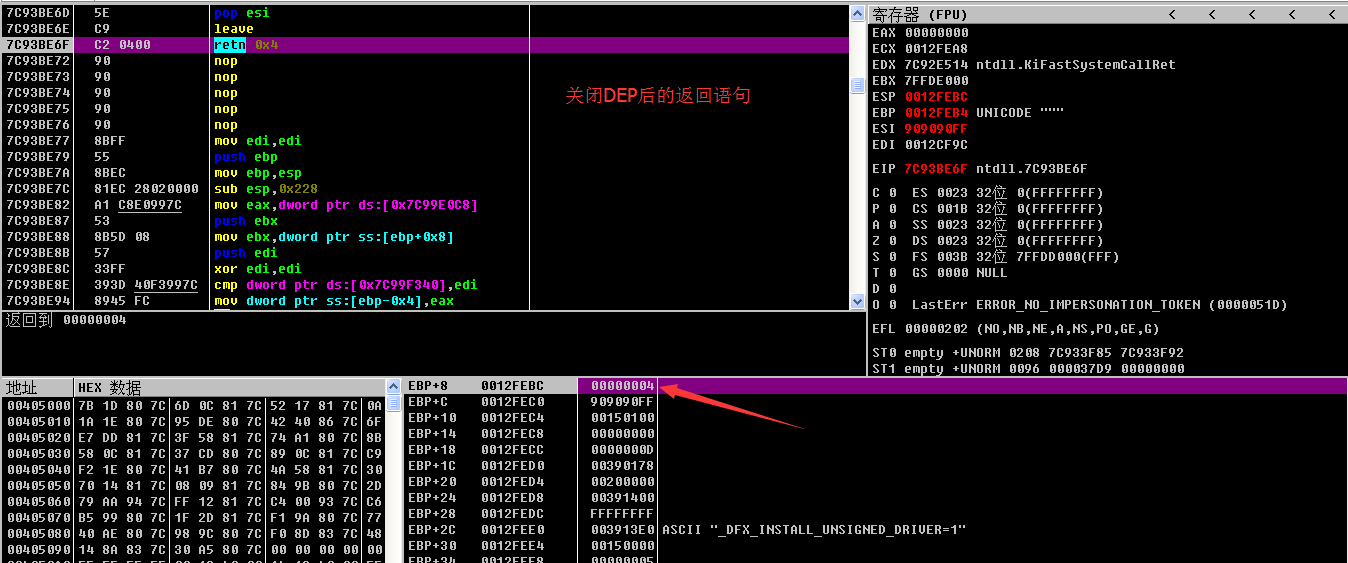Select stack value 00000004 at EBP+8
This screenshot has height=563, width=1348.
[x=622, y=386]
